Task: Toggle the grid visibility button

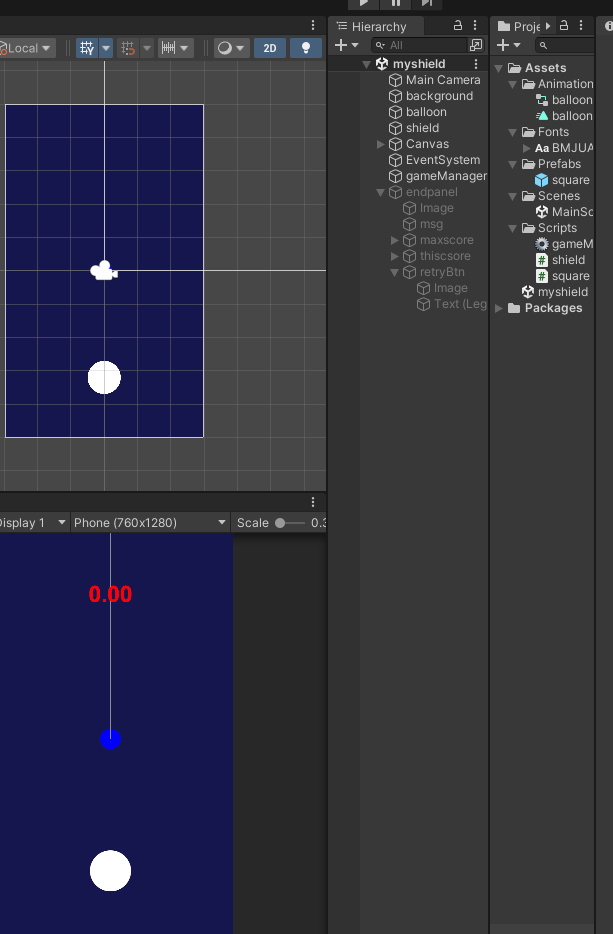Action: (87, 48)
